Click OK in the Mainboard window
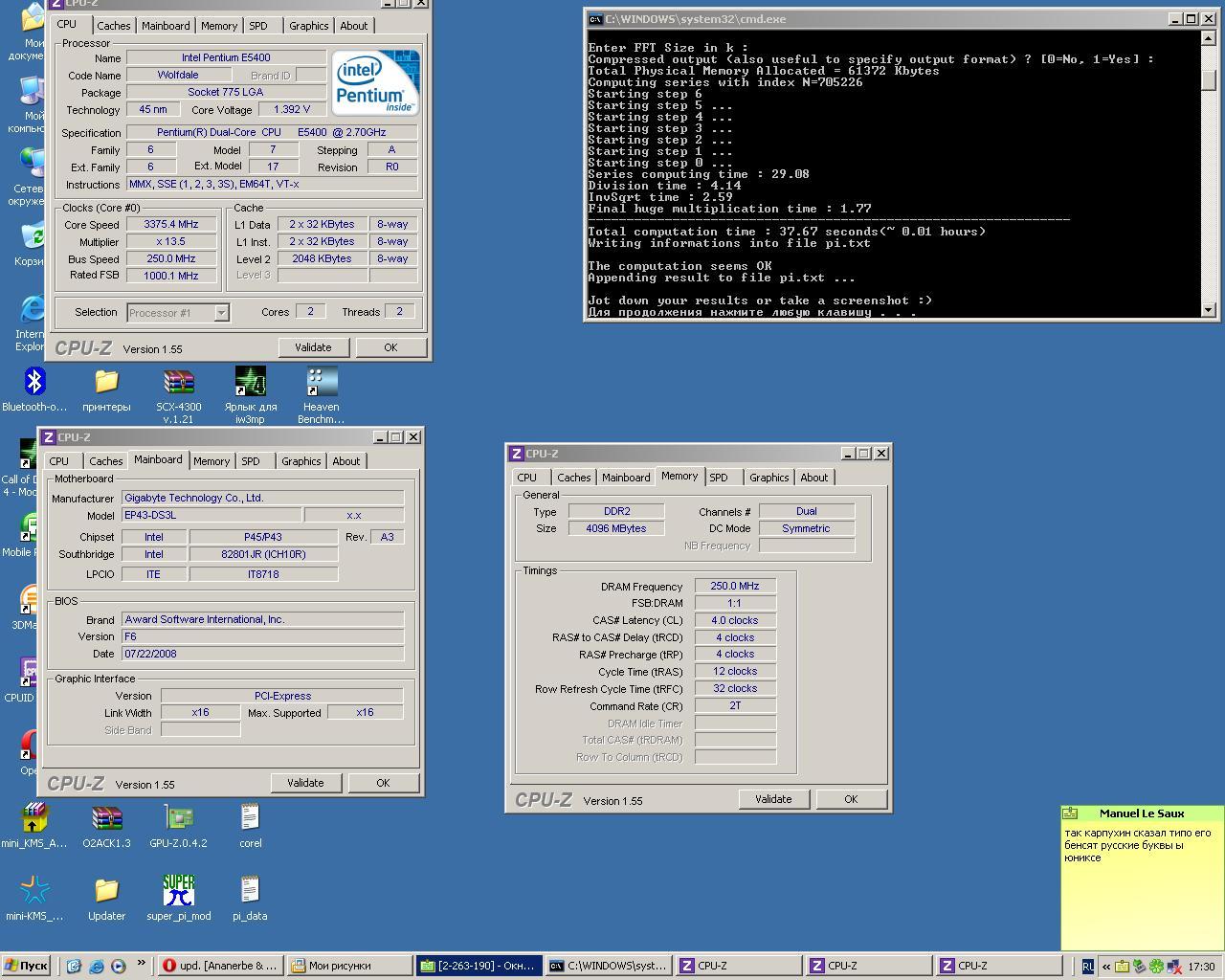 [x=383, y=783]
